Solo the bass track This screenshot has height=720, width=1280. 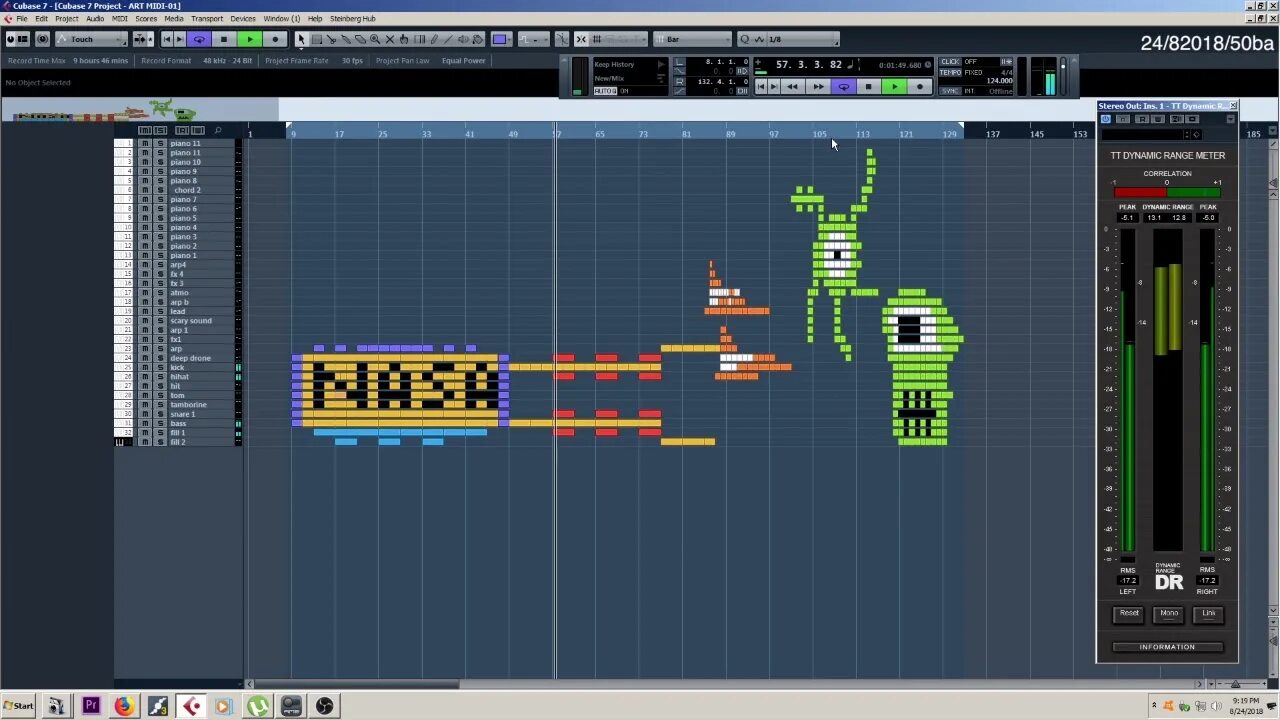click(x=160, y=423)
